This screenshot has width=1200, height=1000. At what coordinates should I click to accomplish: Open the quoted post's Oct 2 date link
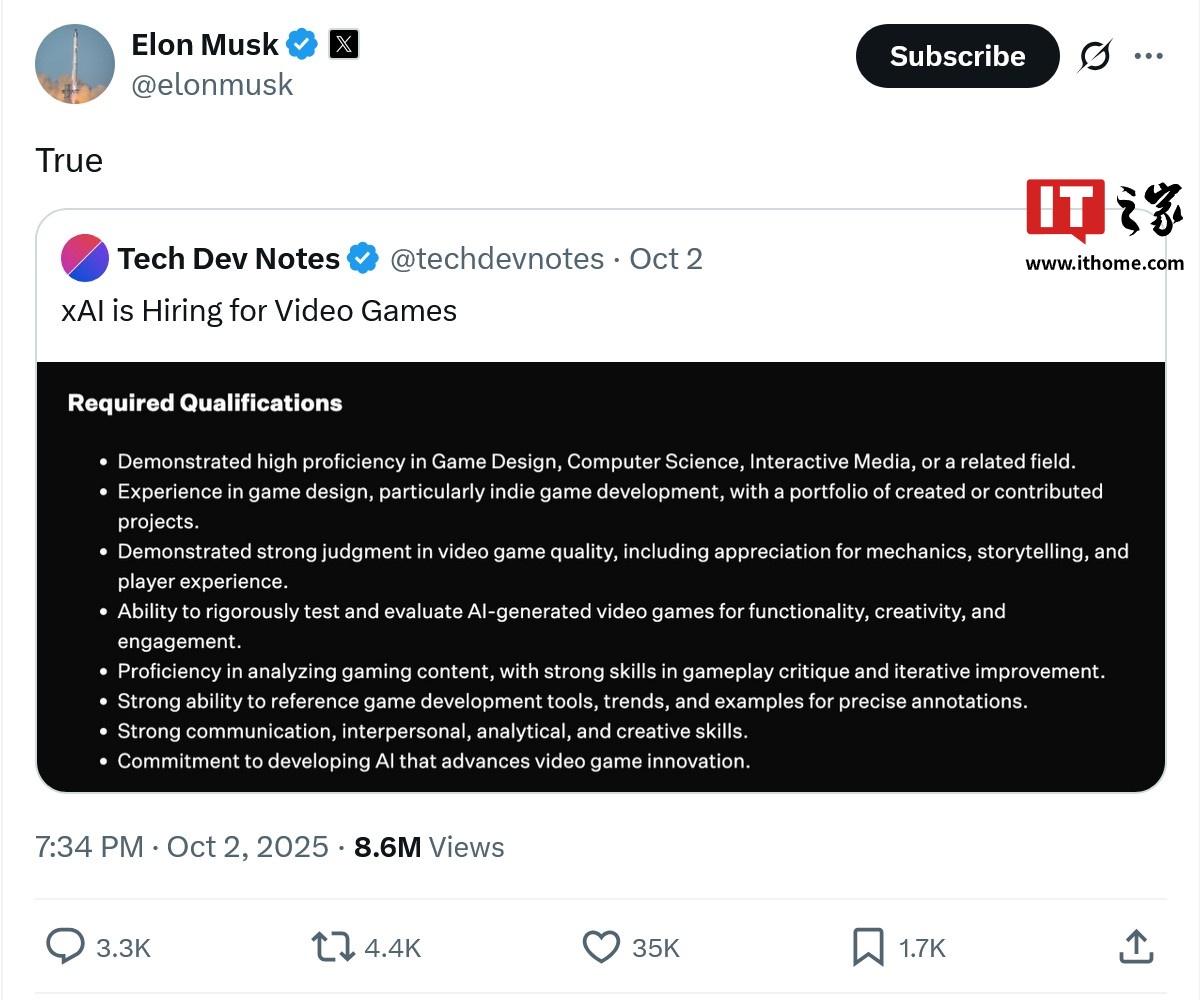pos(666,259)
